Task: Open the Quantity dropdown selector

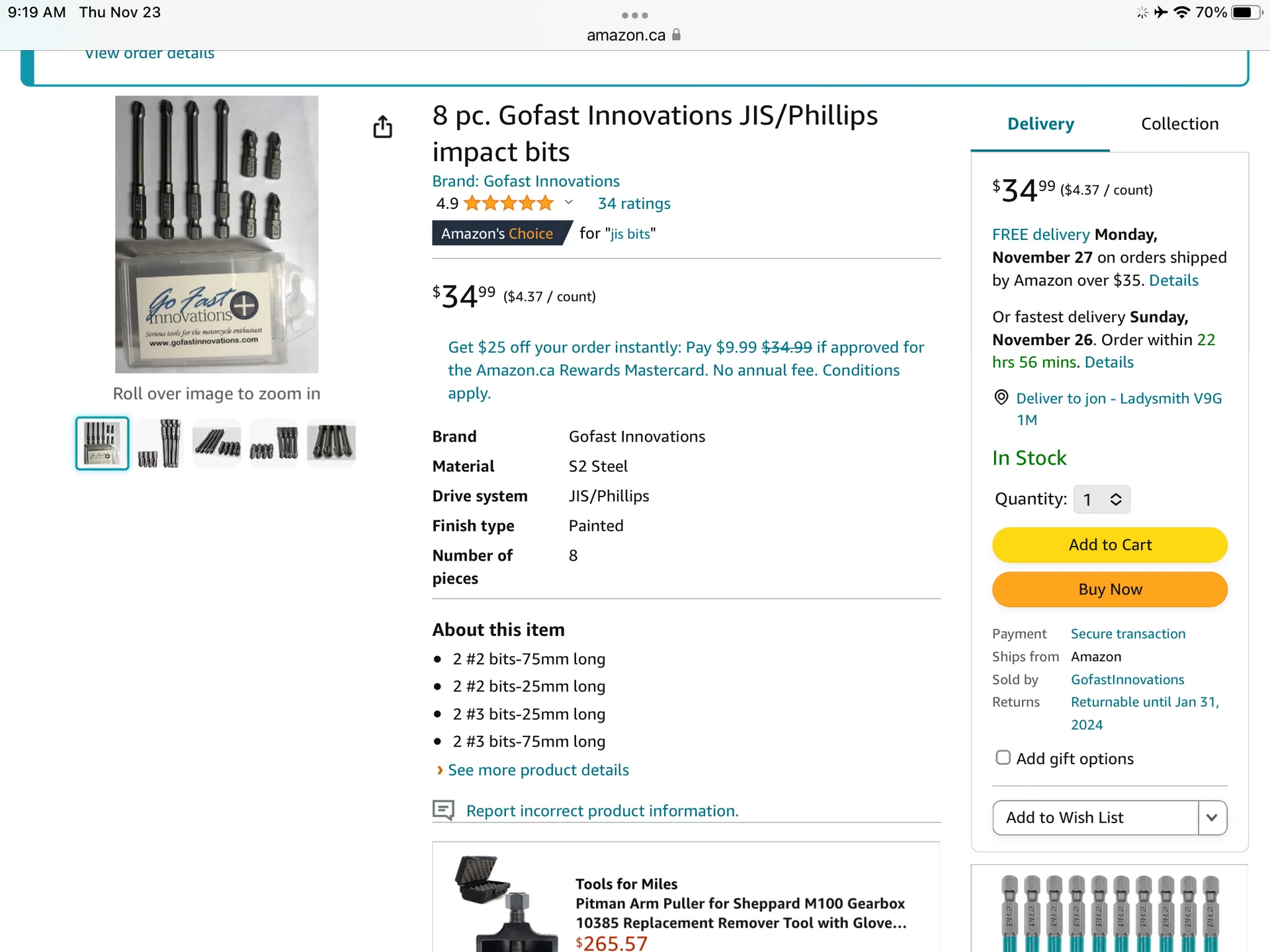Action: click(1101, 499)
